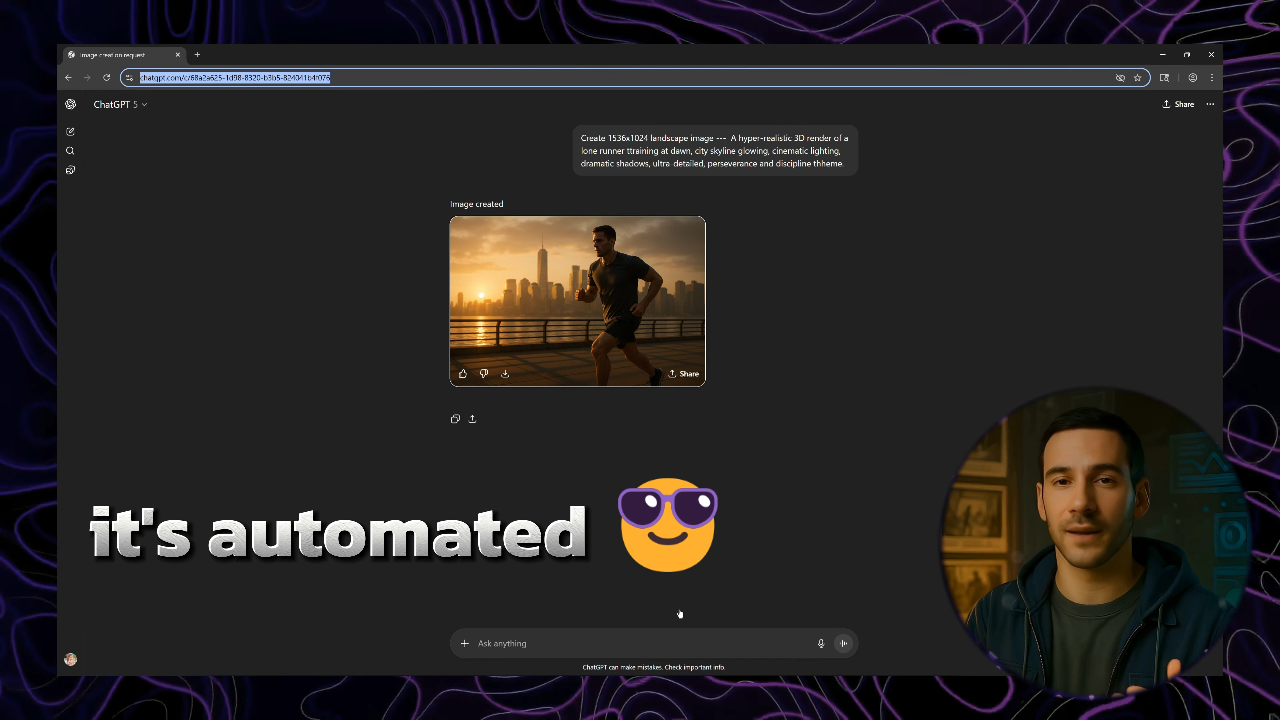
Task: Reload the page with refresh icon
Action: pyautogui.click(x=106, y=77)
